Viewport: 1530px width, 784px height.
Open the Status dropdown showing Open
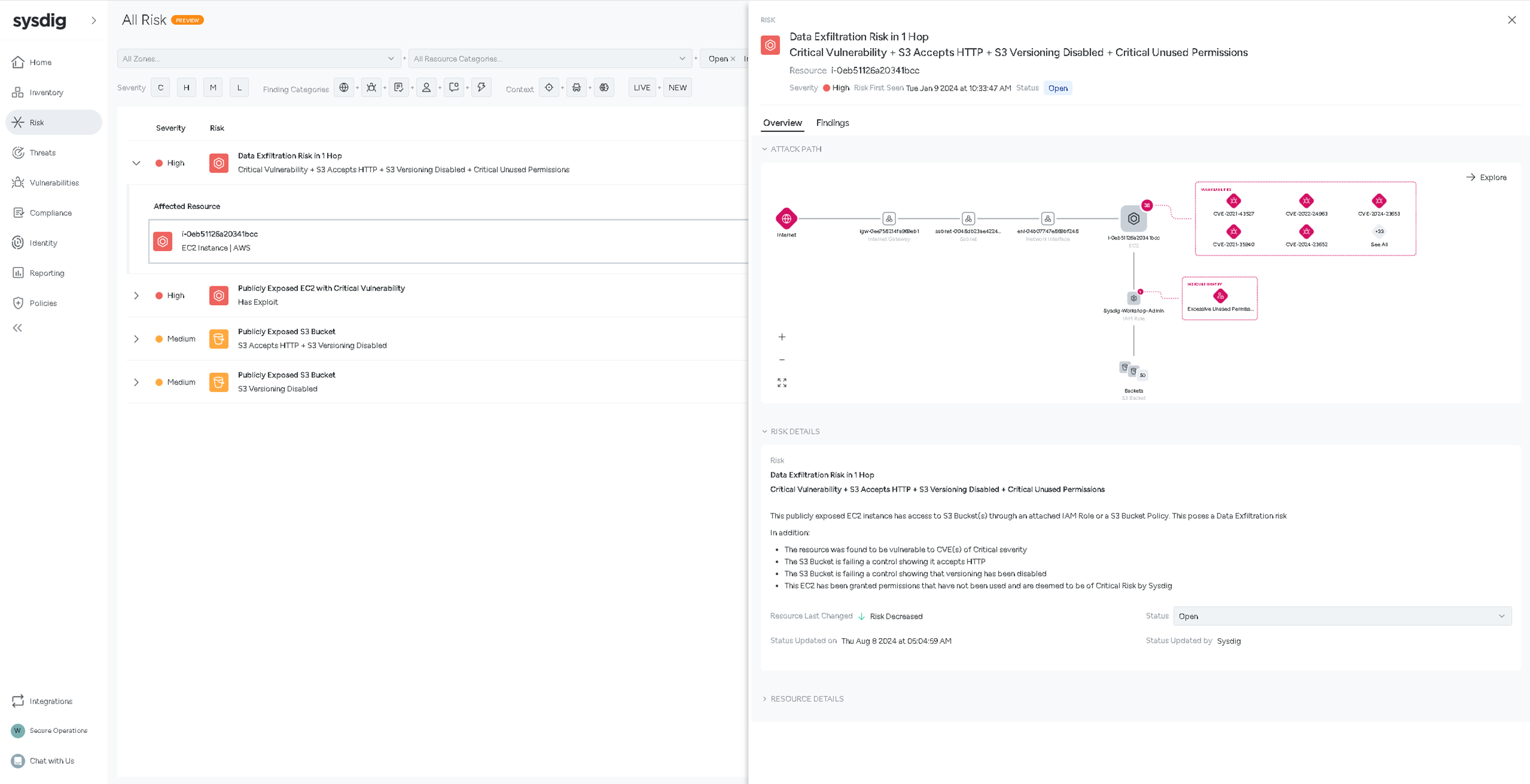[1342, 616]
